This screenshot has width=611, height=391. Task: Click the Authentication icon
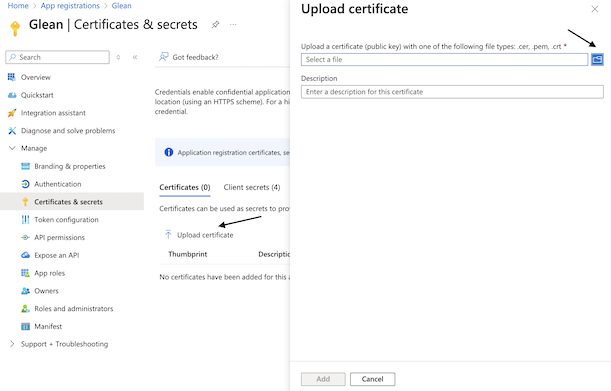pyautogui.click(x=25, y=184)
